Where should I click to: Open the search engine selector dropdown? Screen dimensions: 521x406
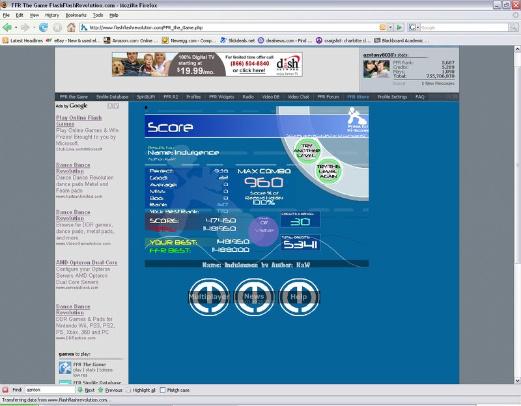click(x=414, y=27)
